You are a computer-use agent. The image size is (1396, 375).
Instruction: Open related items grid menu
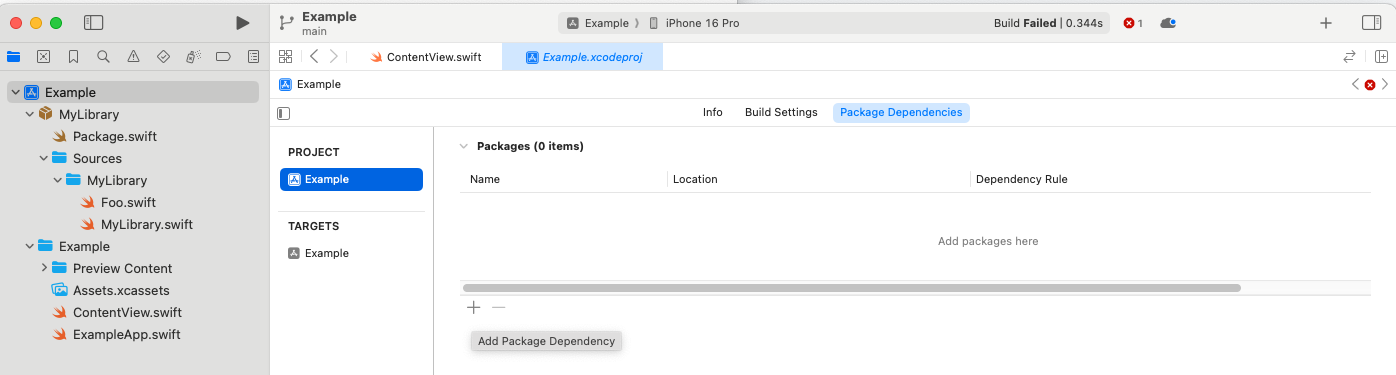click(x=285, y=57)
